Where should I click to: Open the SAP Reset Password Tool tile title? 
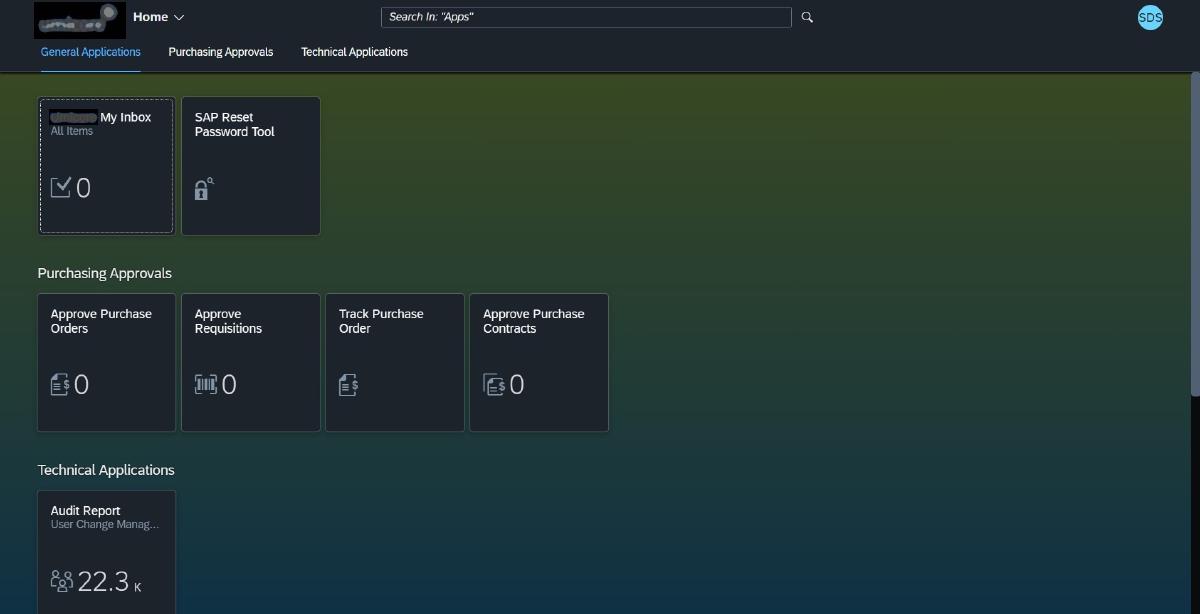pos(234,124)
